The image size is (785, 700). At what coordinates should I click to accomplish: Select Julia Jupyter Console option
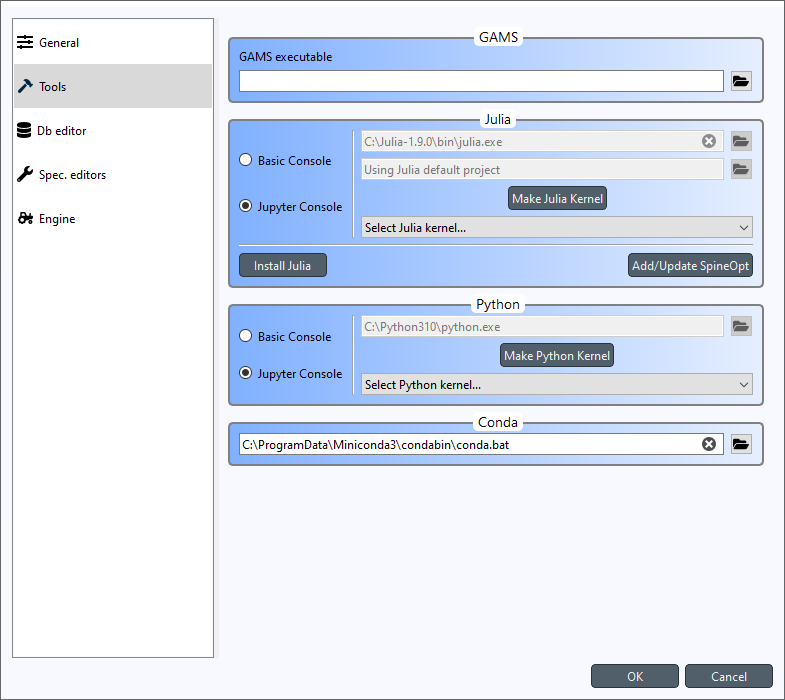point(291,206)
